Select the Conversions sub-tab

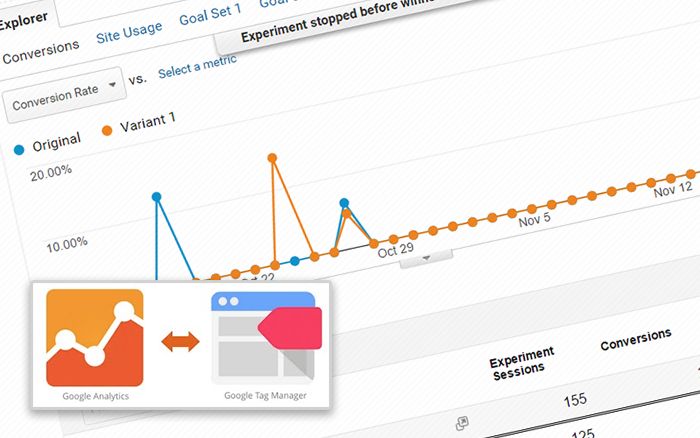40,46
